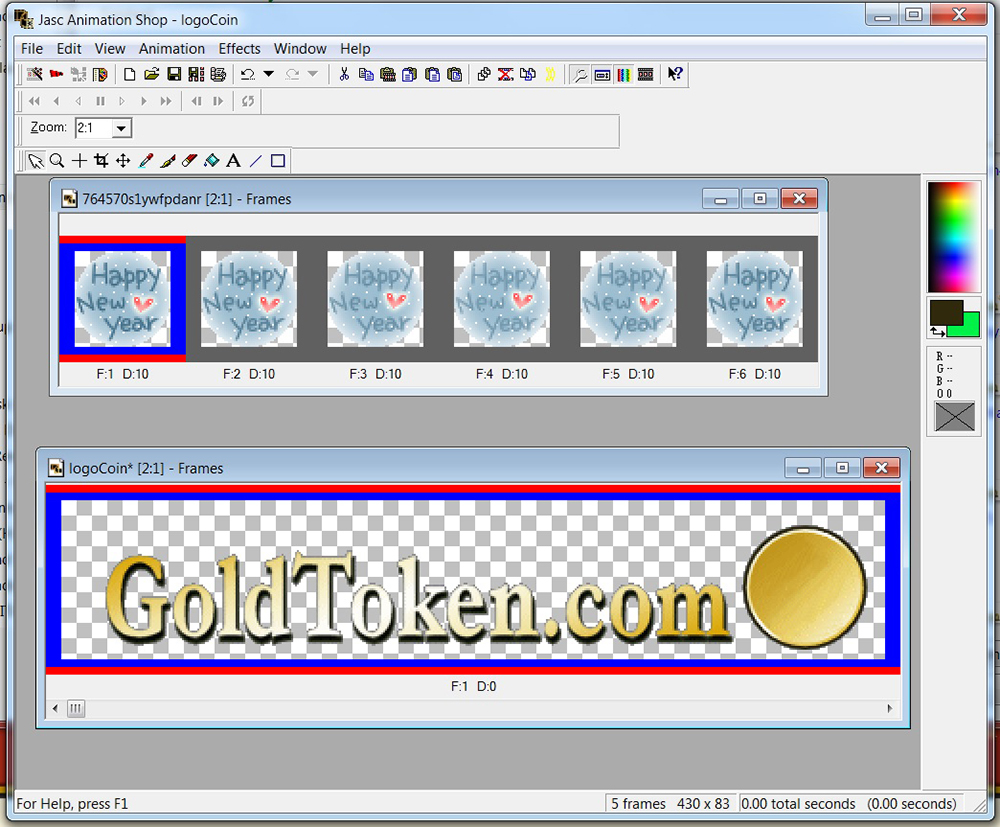
Task: Activate the Dropper tool
Action: click(145, 161)
